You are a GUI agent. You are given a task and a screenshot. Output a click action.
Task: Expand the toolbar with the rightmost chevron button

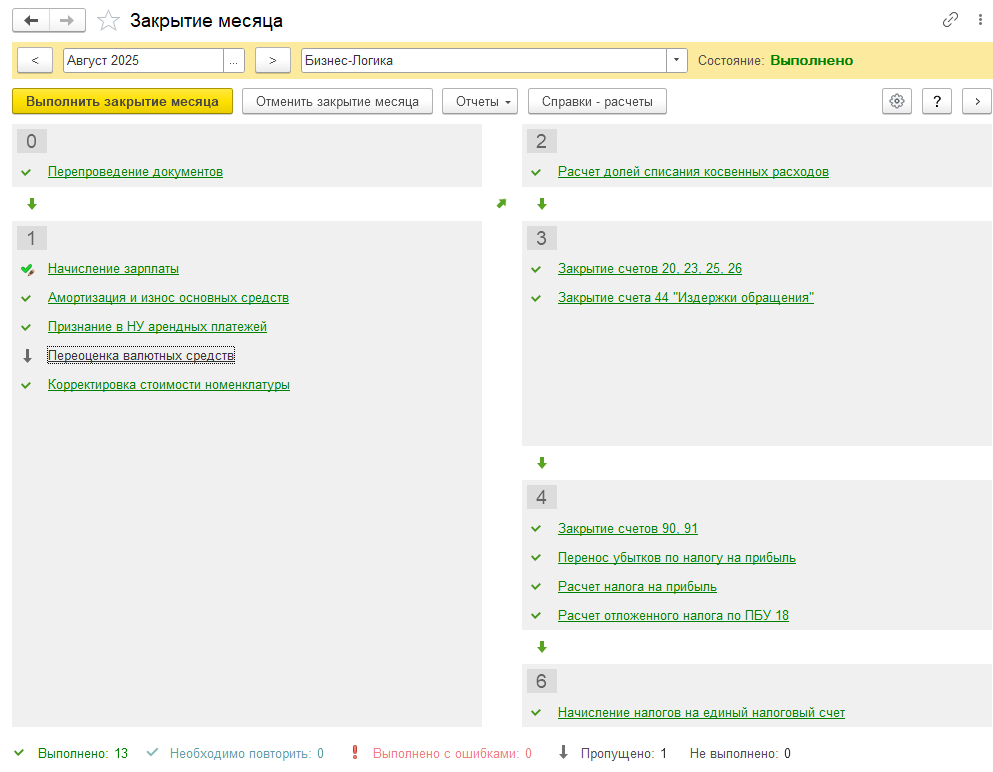(x=977, y=101)
